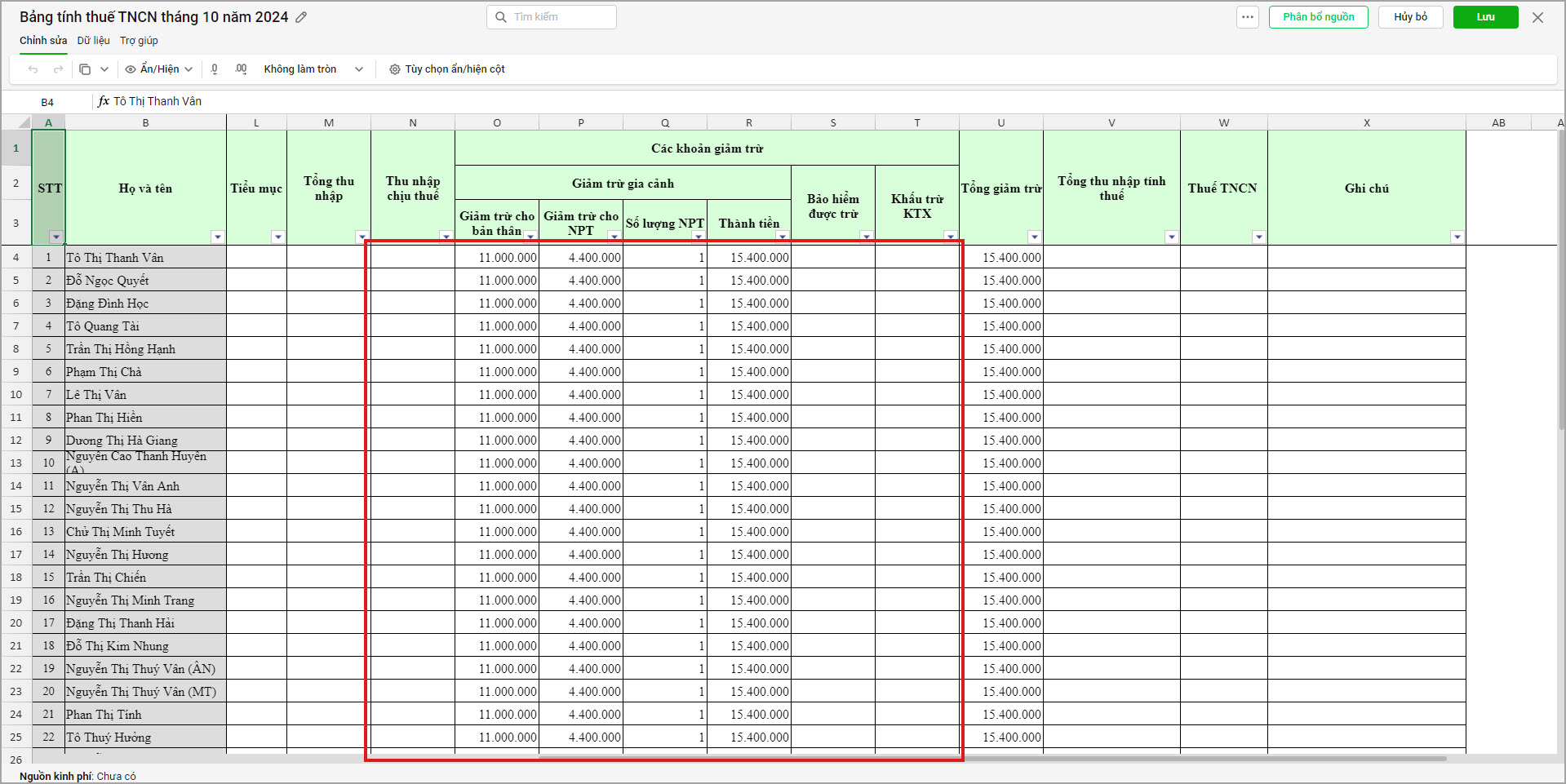Viewport: 1566px width, 784px height.
Task: Open the Trợ giúp tab
Action: click(139, 41)
